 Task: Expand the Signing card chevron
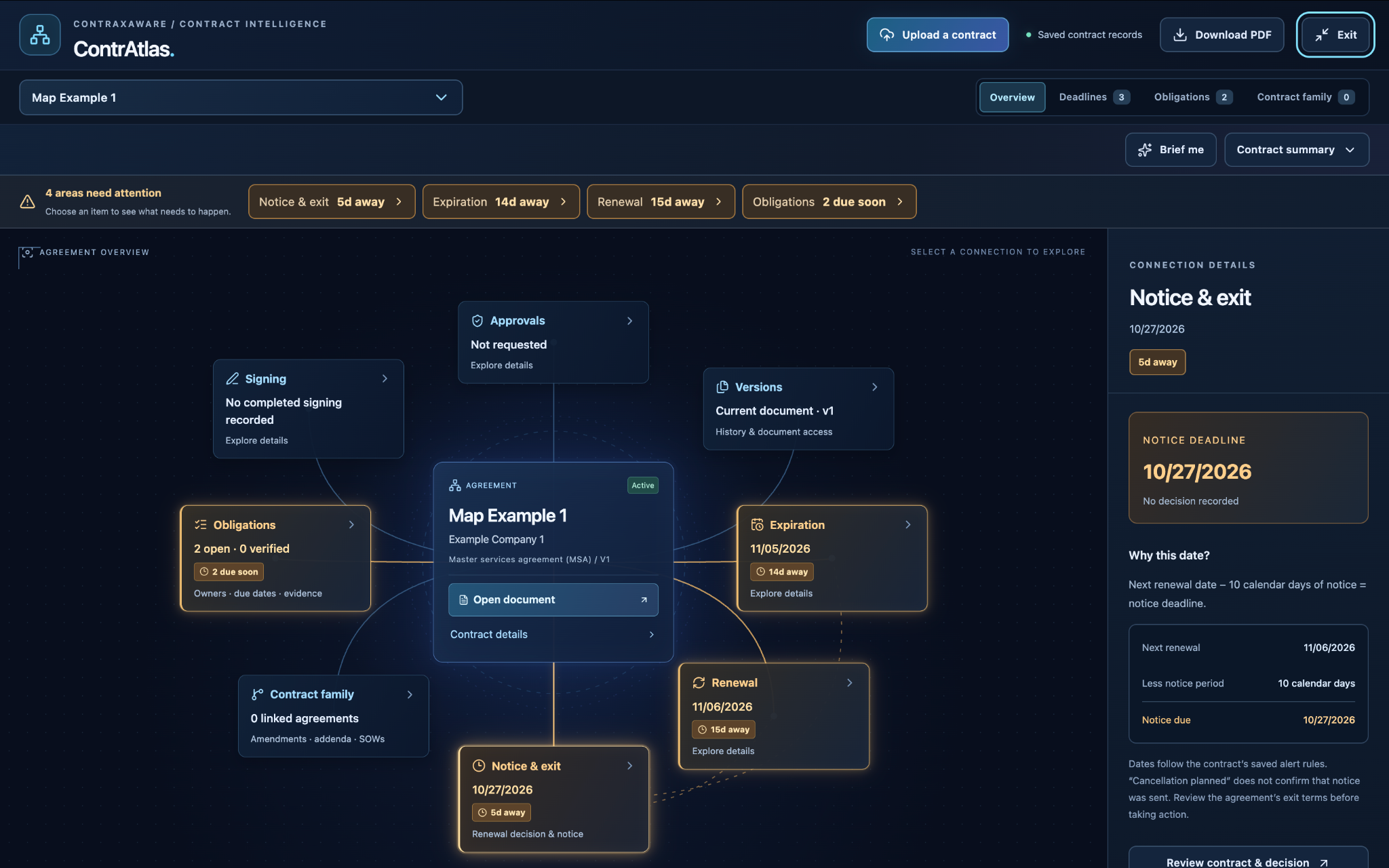[385, 378]
